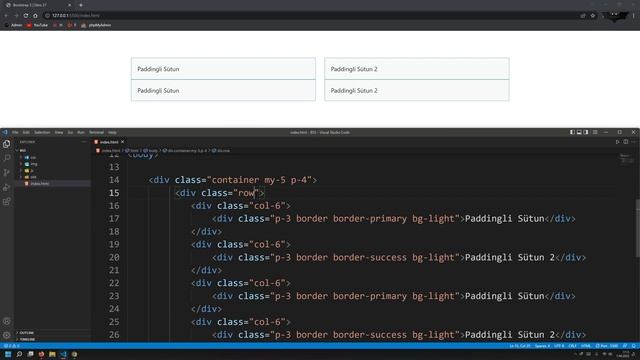640x360 pixels.
Task: Click the Go Live port button in status bar
Action: point(607,346)
